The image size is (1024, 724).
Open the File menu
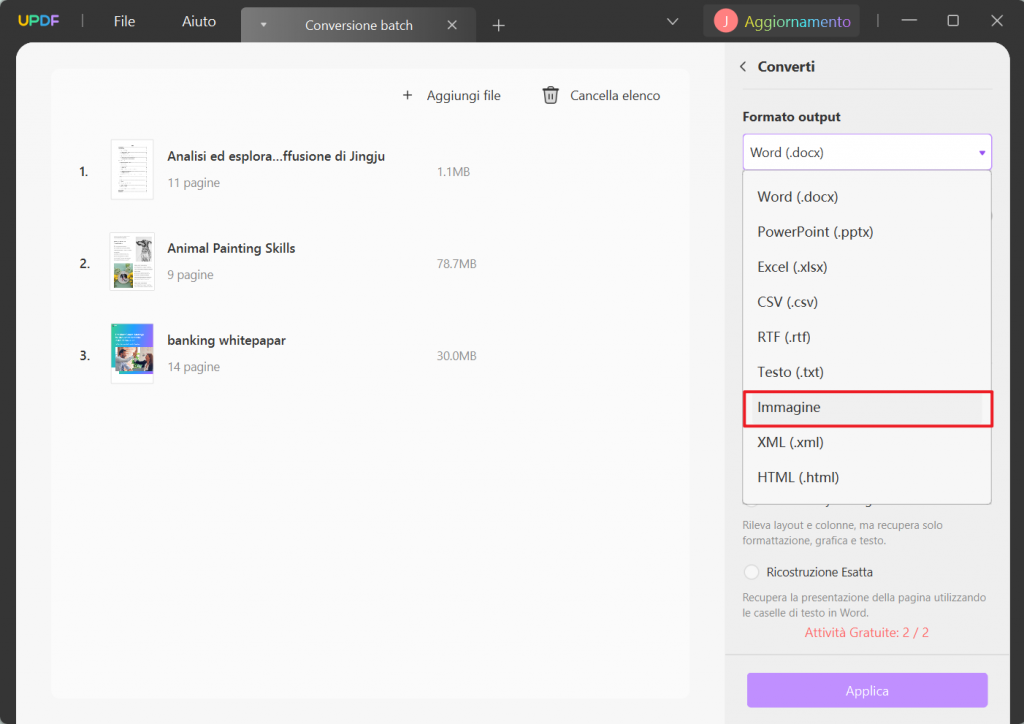coord(124,21)
